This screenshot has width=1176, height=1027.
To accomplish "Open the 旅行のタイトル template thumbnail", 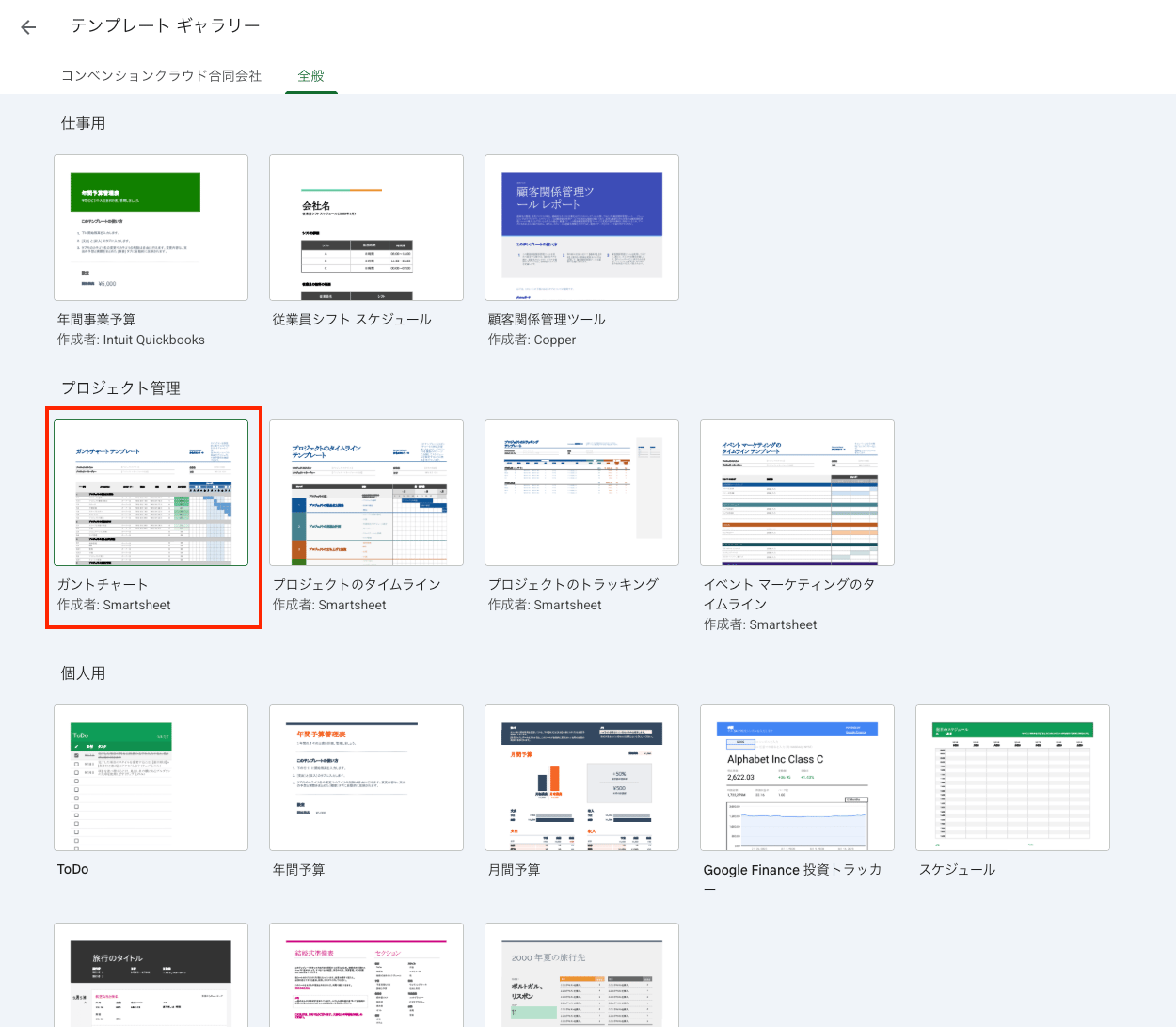I will [151, 975].
